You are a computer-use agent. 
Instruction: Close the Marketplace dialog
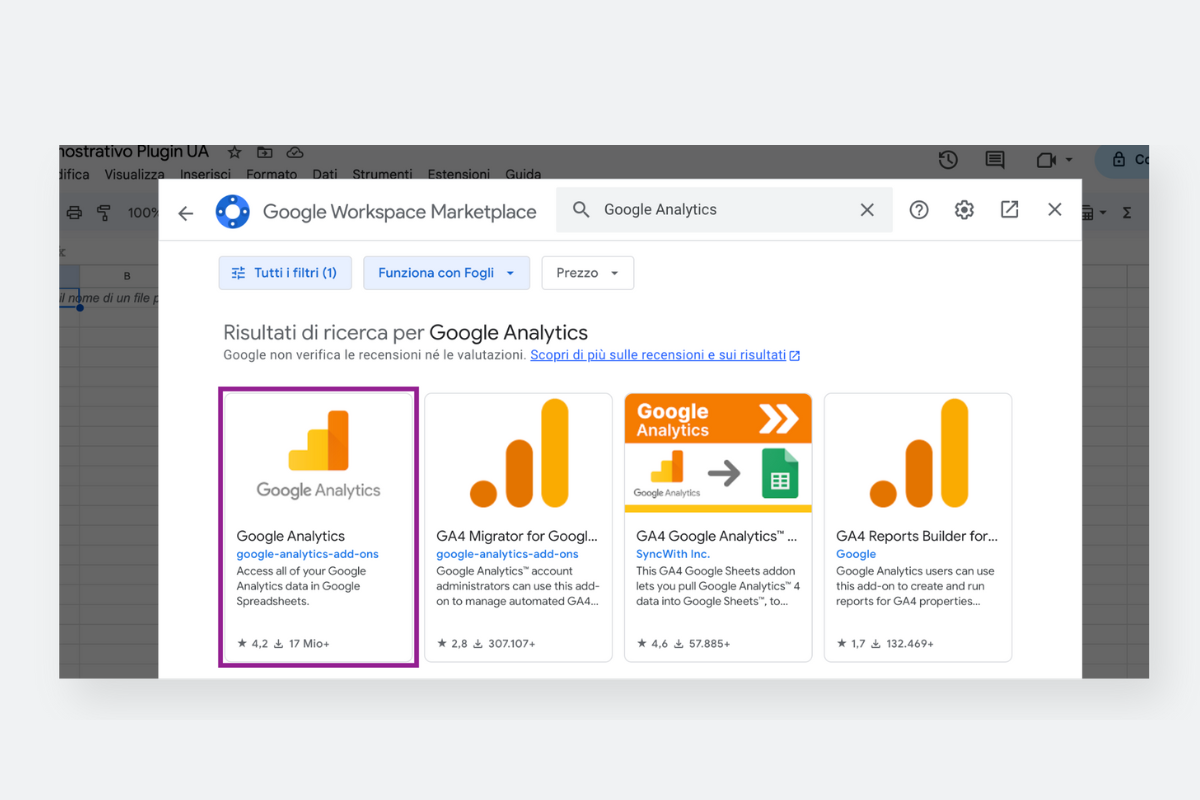point(1054,210)
